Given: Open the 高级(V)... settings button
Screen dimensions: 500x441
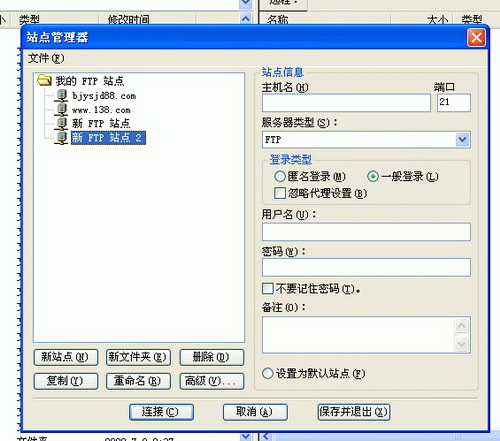Looking at the screenshot, I should pyautogui.click(x=212, y=381).
